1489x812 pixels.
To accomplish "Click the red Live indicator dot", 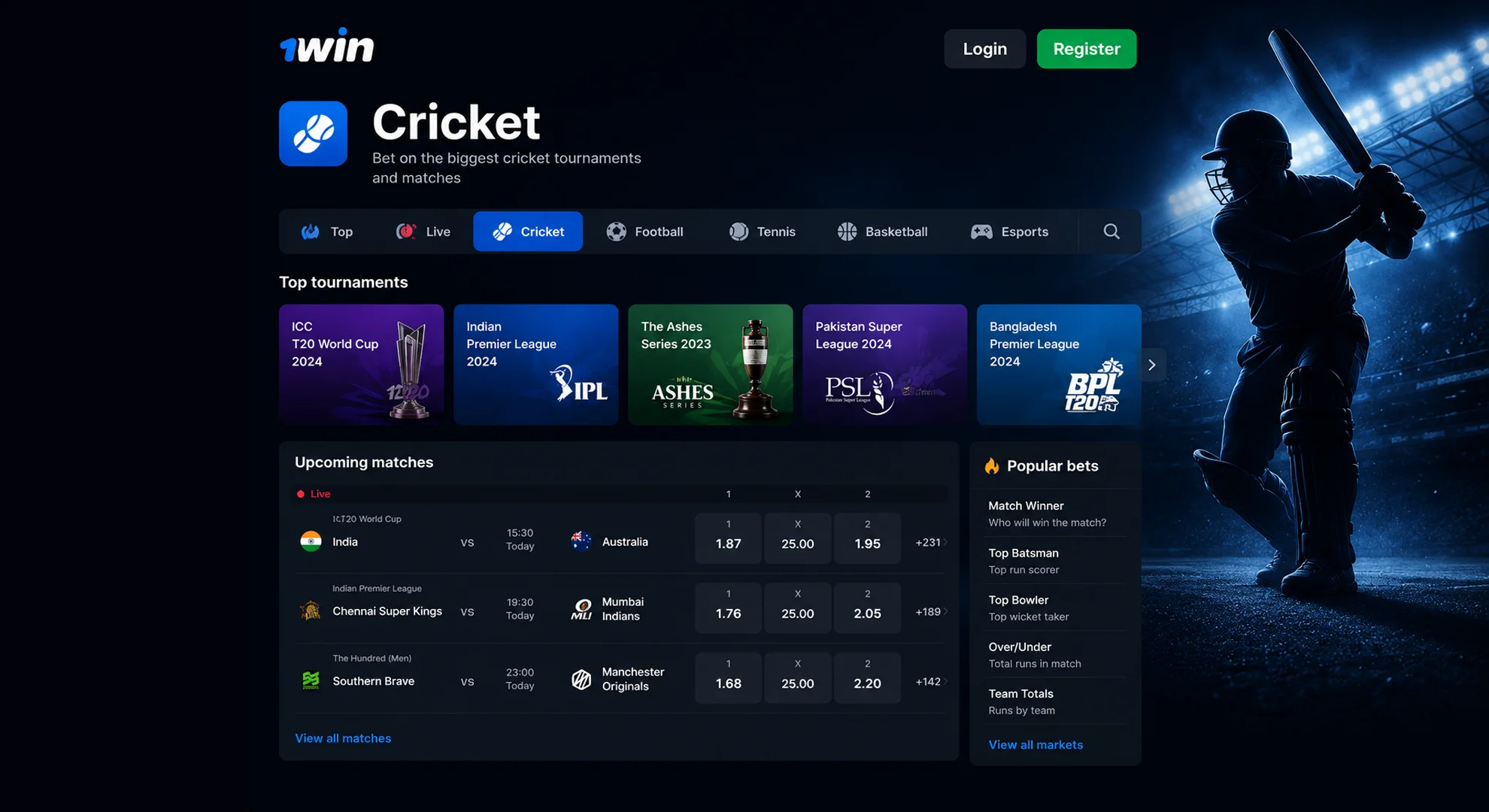I will (301, 494).
